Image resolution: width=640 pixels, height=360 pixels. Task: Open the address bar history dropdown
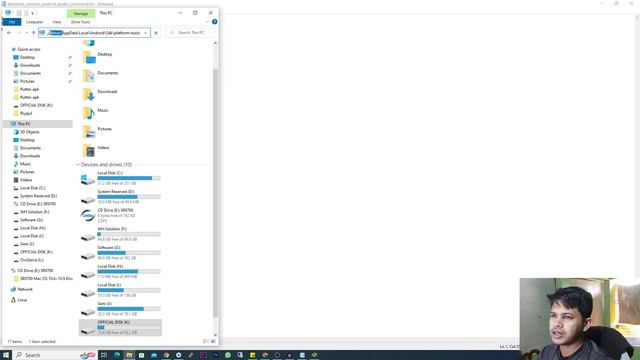tap(146, 33)
